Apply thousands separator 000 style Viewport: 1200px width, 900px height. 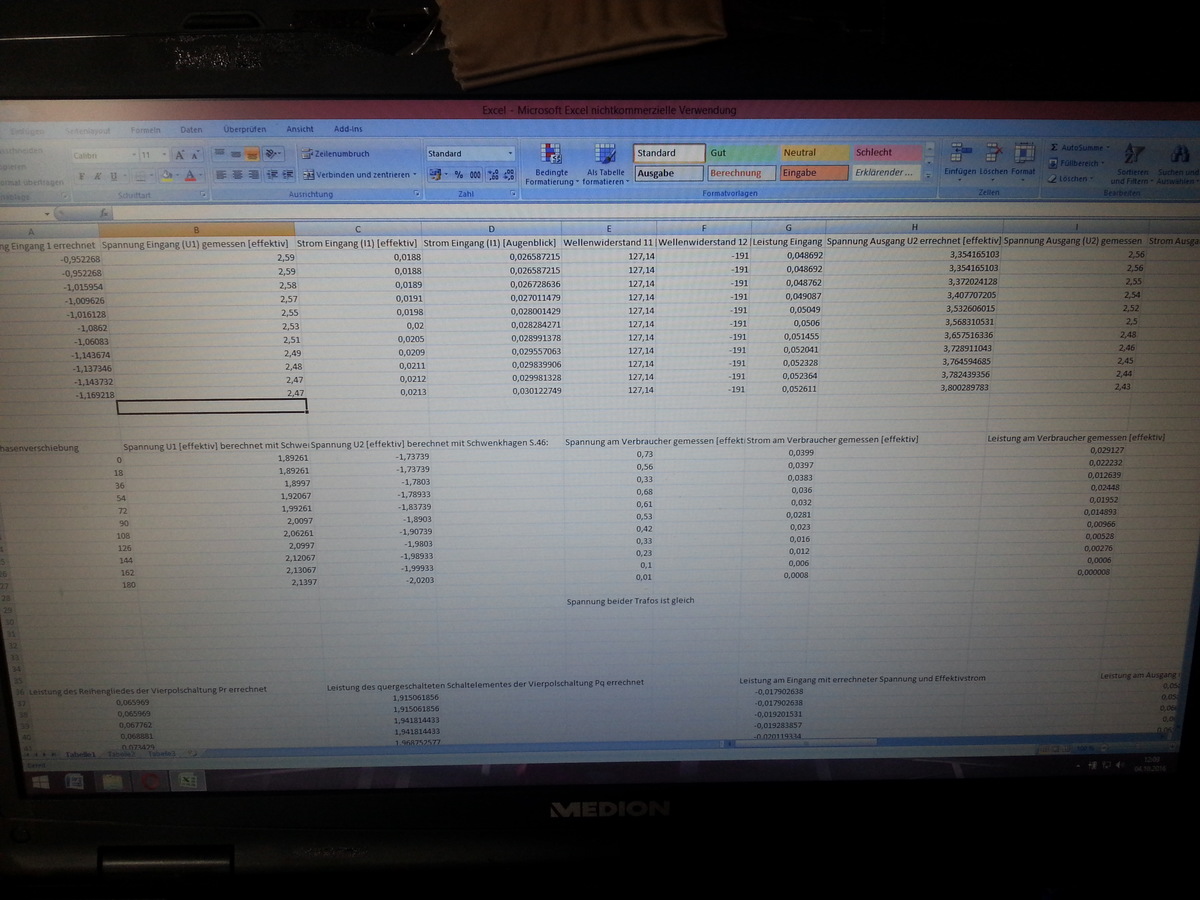tap(475, 175)
